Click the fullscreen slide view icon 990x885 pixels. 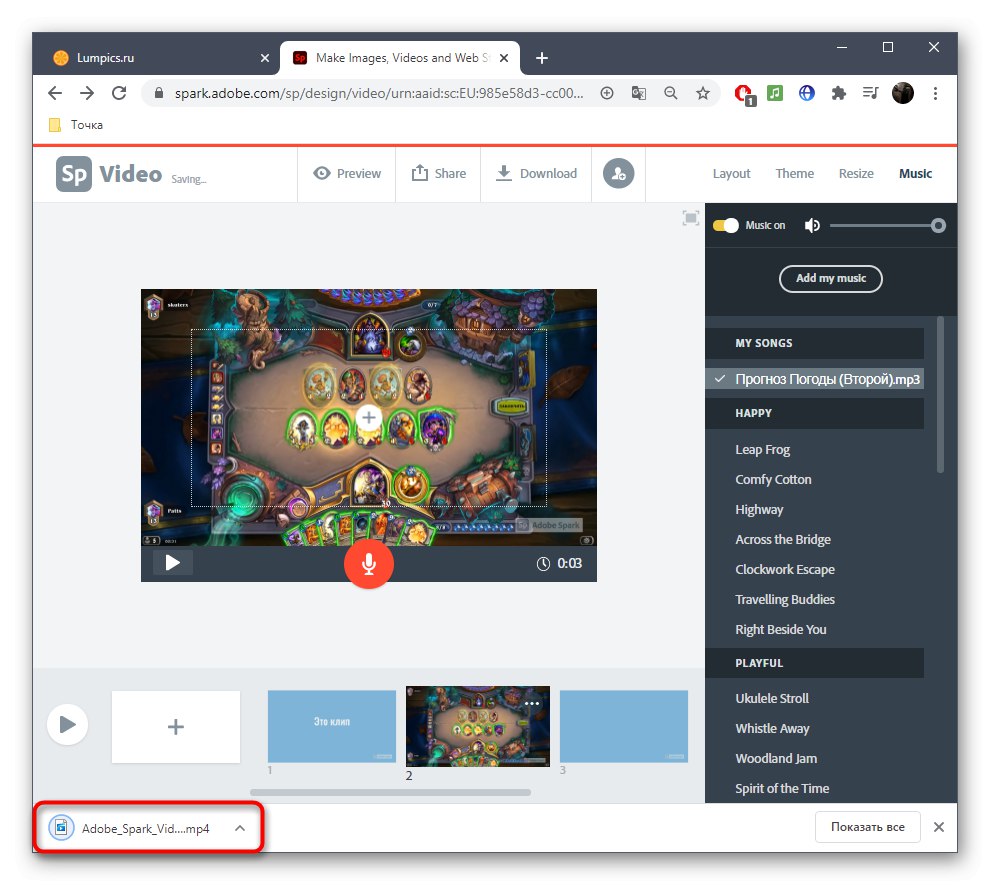(691, 218)
